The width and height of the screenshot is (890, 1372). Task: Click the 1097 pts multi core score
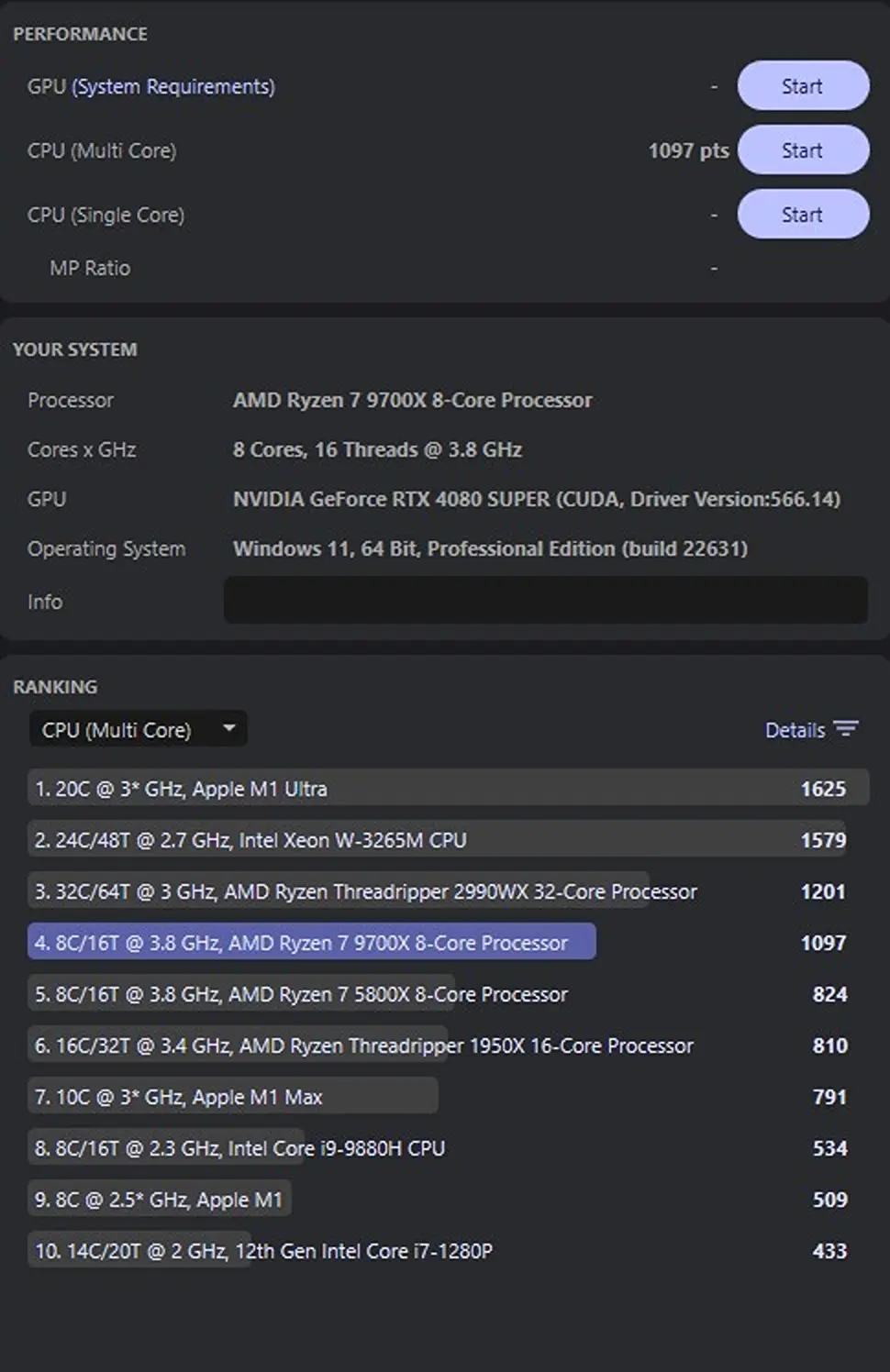pyautogui.click(x=688, y=150)
